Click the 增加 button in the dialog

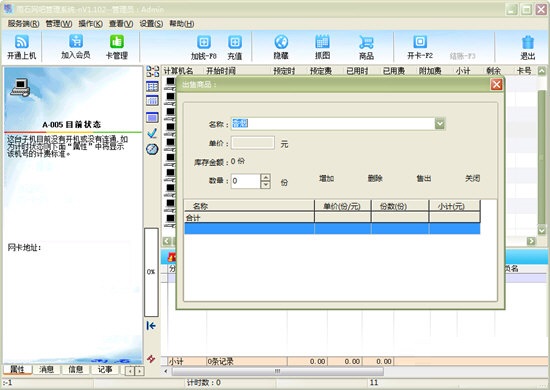(x=326, y=179)
